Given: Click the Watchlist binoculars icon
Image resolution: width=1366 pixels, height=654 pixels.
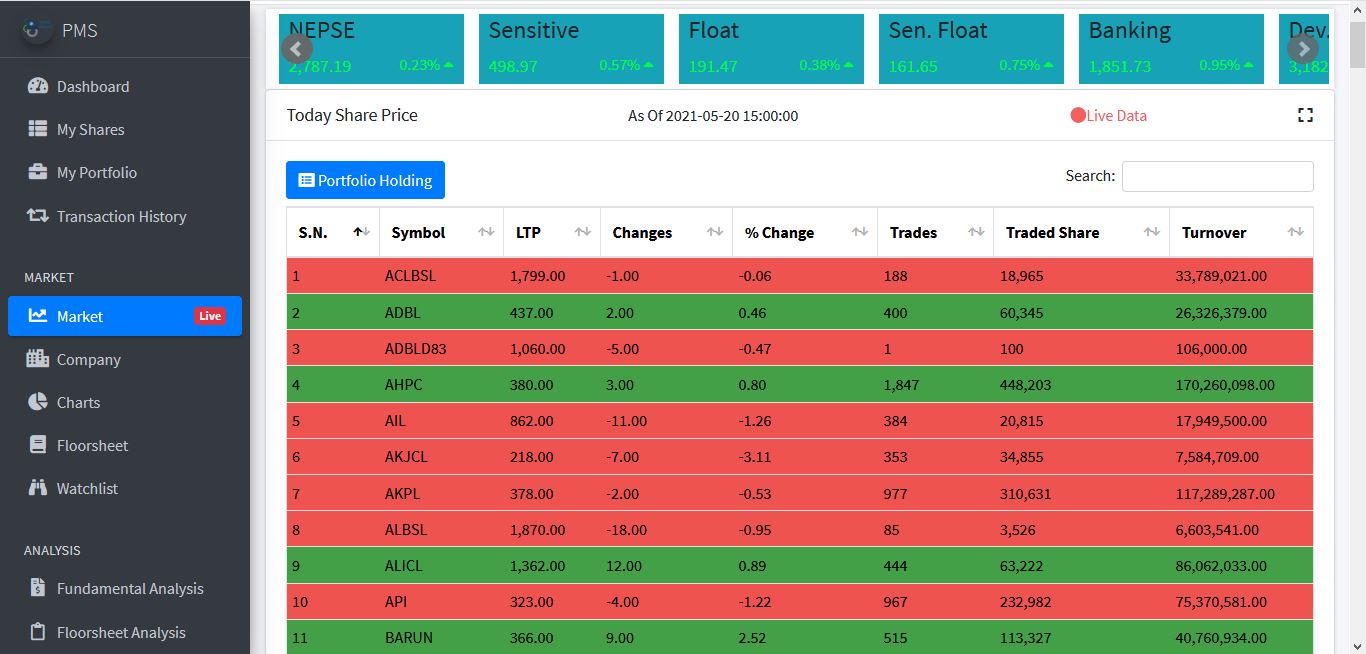Looking at the screenshot, I should (38, 488).
